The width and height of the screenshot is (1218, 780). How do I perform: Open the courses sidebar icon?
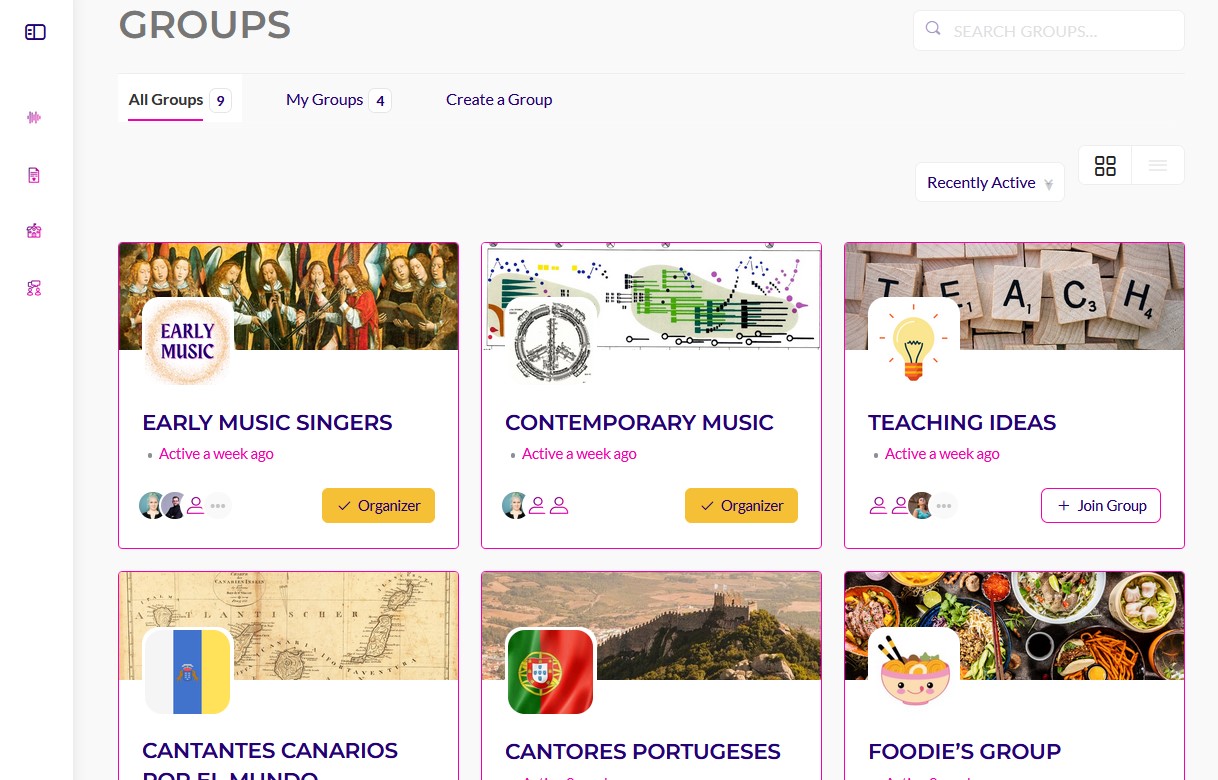click(x=34, y=231)
